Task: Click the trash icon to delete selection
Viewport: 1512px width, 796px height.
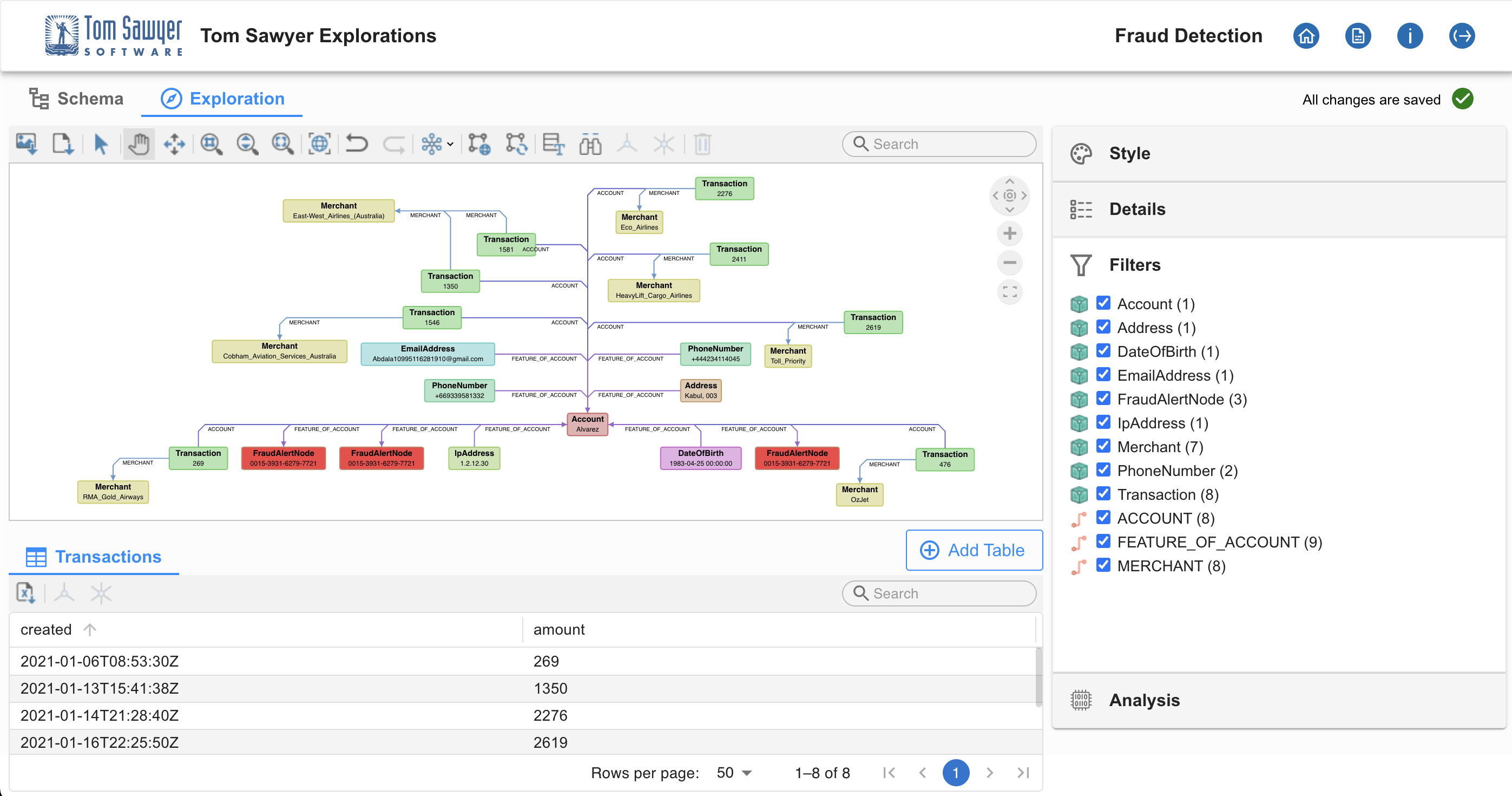Action: (702, 143)
